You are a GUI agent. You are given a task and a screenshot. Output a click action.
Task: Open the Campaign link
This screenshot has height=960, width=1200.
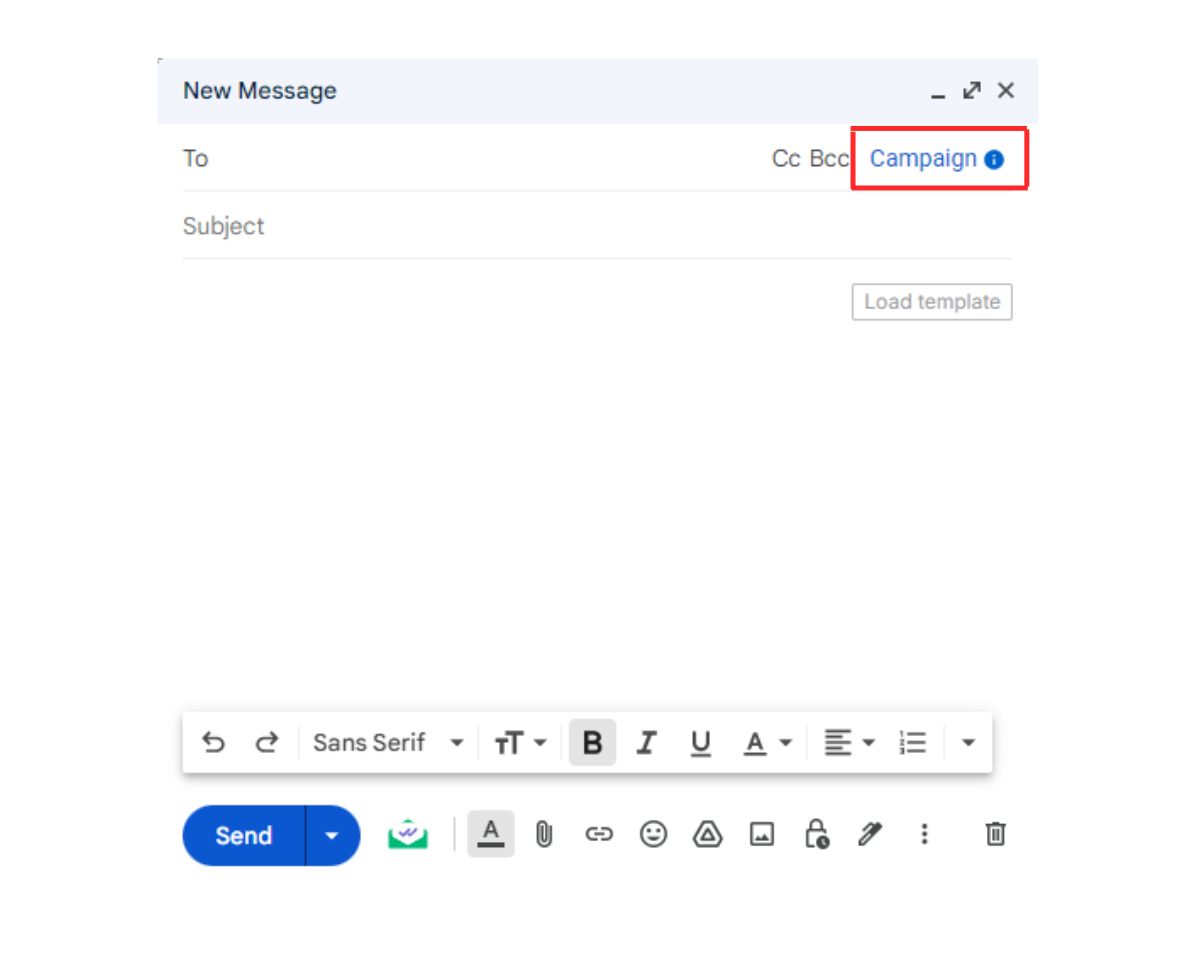[923, 158]
